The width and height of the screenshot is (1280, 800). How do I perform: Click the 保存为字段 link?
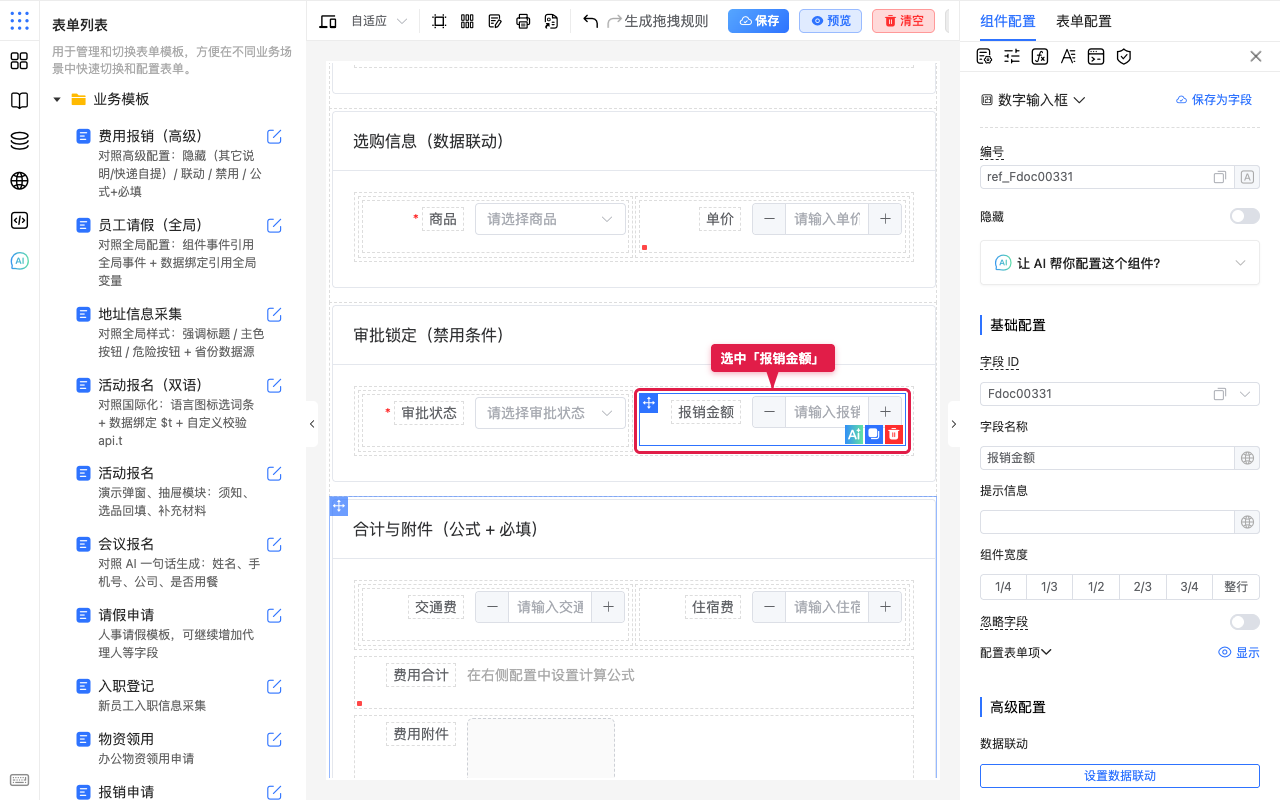[1214, 100]
